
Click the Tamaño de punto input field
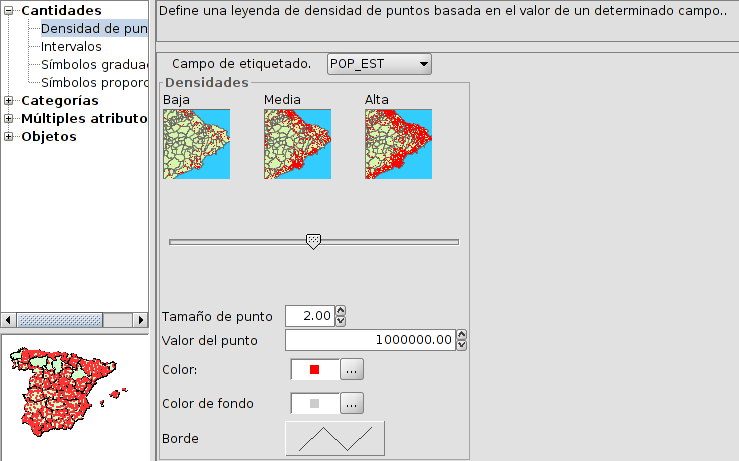(309, 316)
